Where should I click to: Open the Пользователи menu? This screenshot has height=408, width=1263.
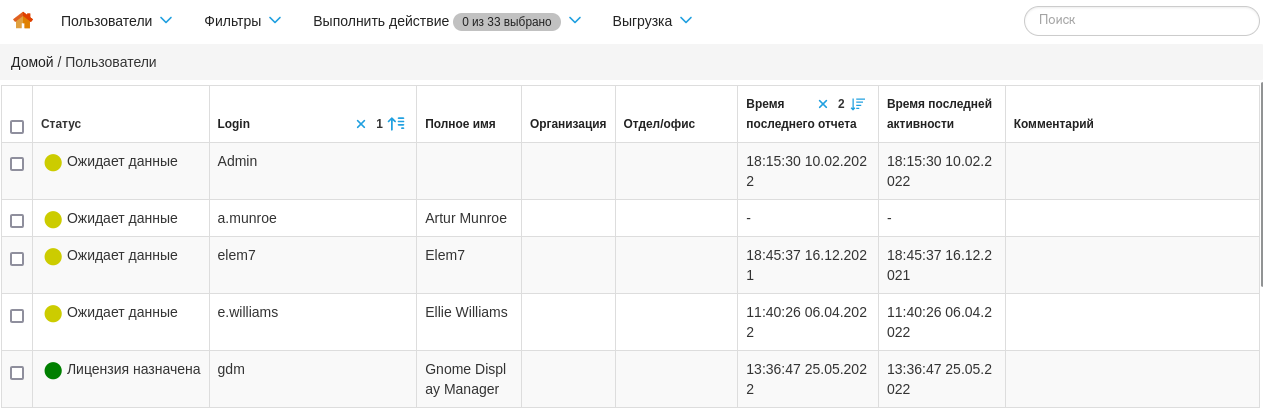116,21
